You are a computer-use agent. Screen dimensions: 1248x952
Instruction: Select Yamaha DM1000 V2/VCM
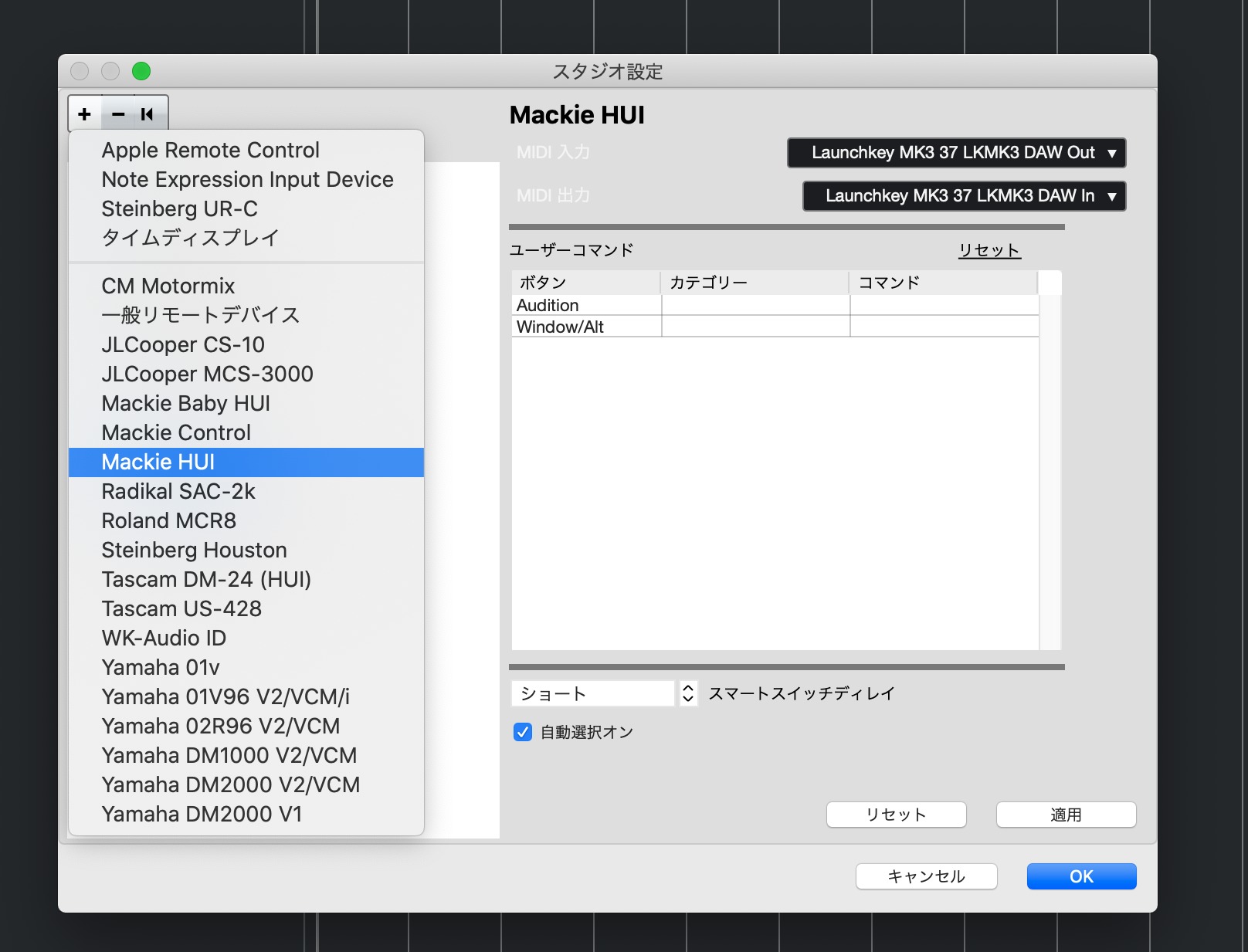click(246, 755)
